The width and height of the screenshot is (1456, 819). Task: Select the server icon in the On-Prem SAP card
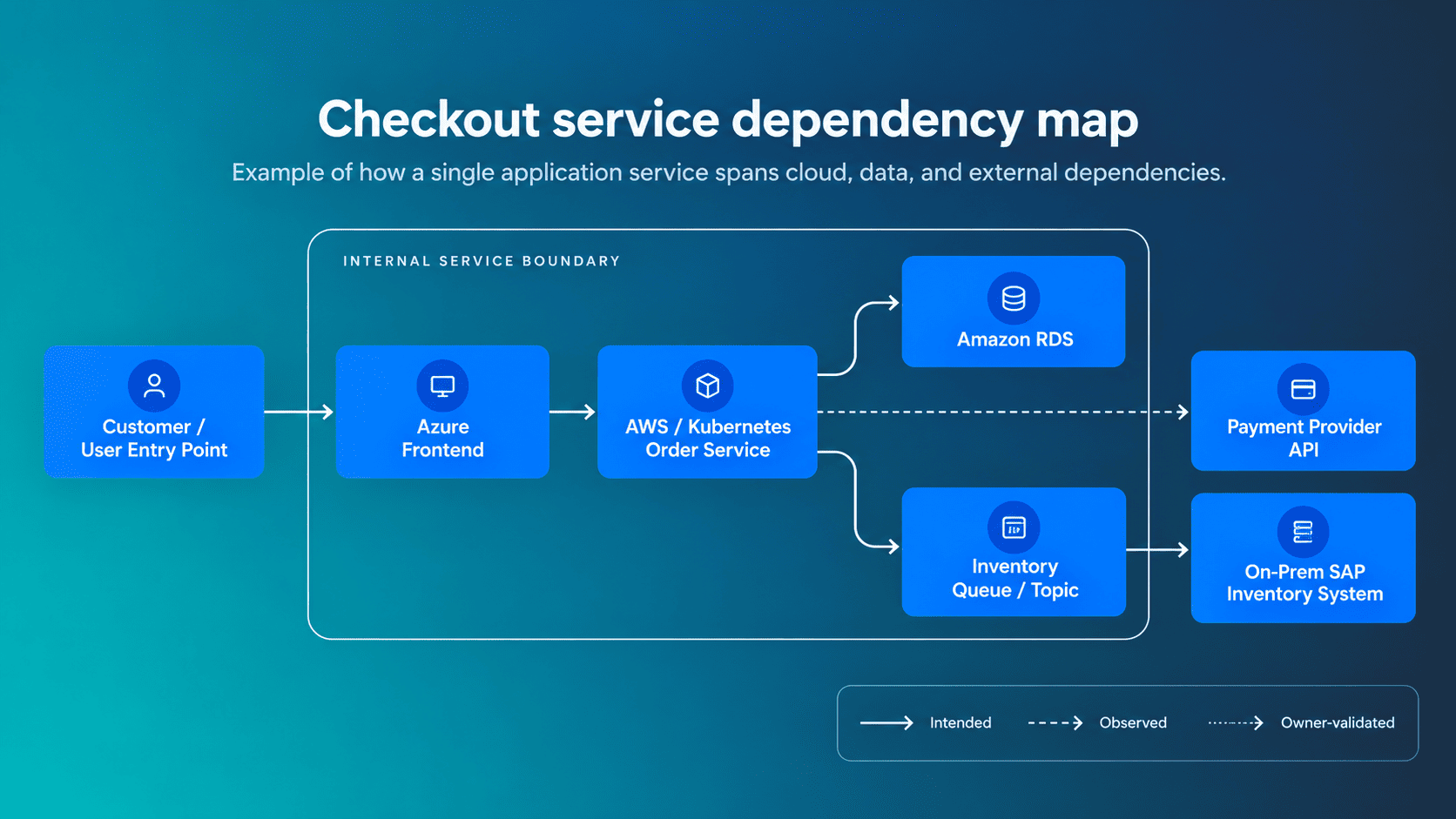pos(1304,532)
